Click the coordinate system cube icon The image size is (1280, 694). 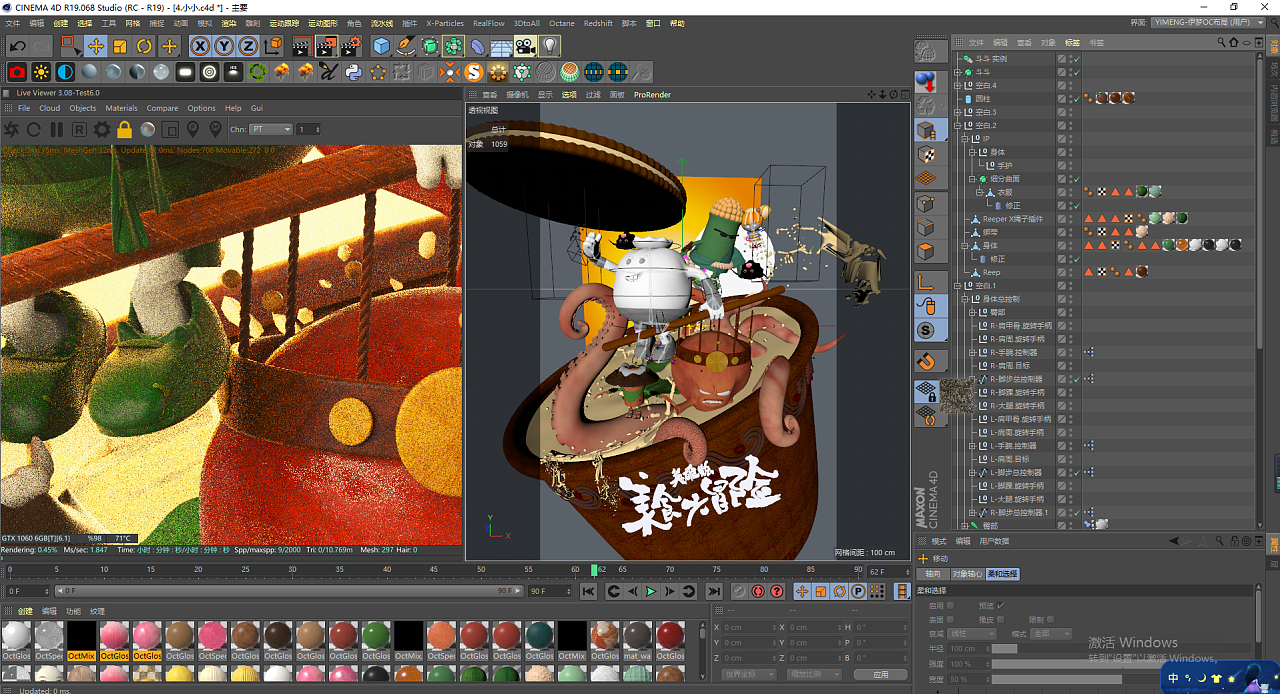pos(273,46)
